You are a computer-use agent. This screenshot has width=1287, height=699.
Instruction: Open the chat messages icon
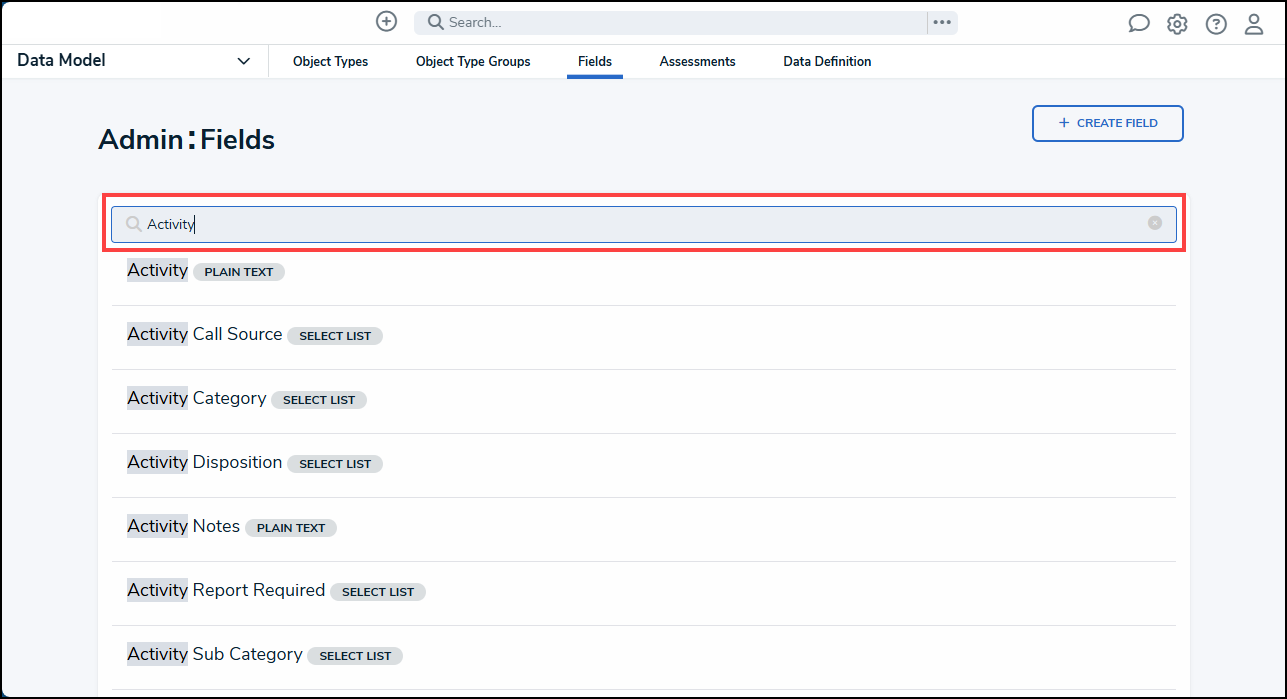pos(1139,24)
